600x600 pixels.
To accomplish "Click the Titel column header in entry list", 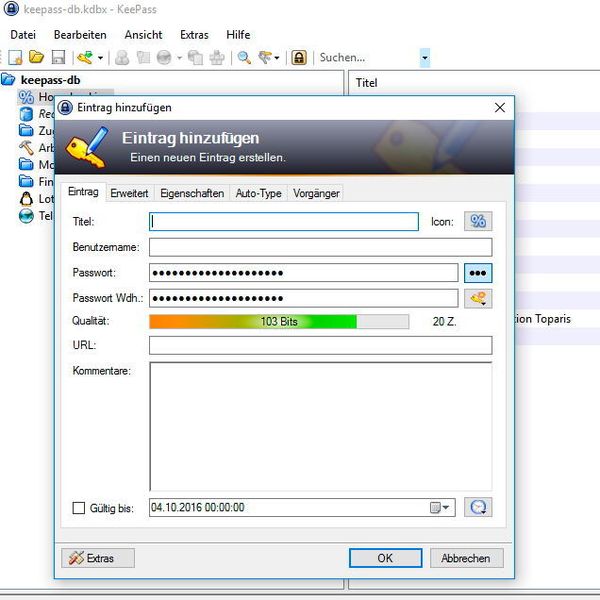I will tap(366, 83).
